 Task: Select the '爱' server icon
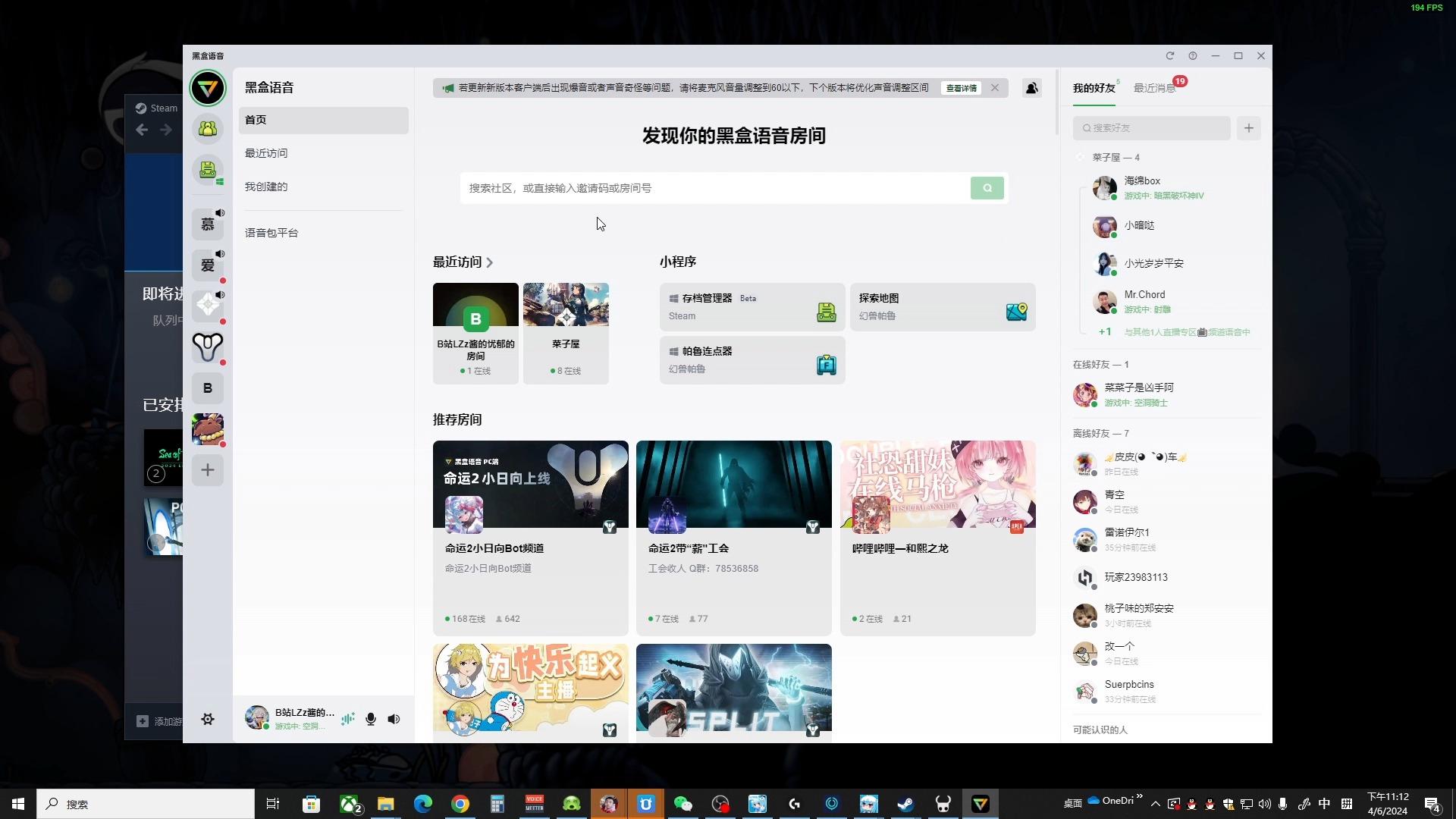tap(207, 265)
